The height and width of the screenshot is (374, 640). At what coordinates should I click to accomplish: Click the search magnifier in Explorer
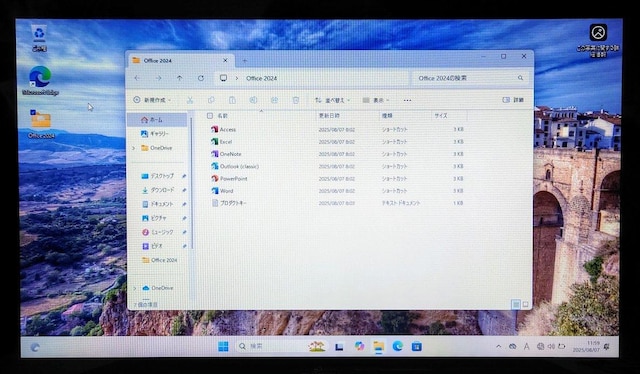click(520, 78)
